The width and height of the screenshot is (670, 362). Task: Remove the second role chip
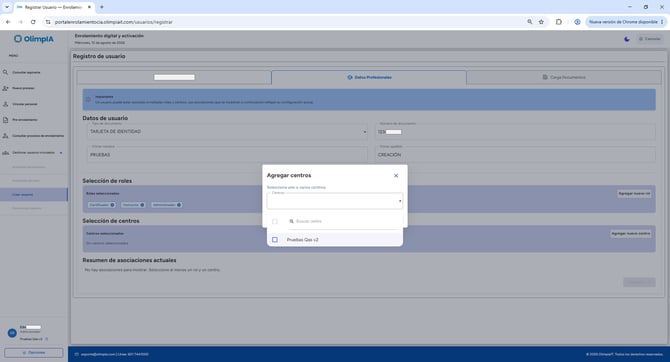click(142, 205)
